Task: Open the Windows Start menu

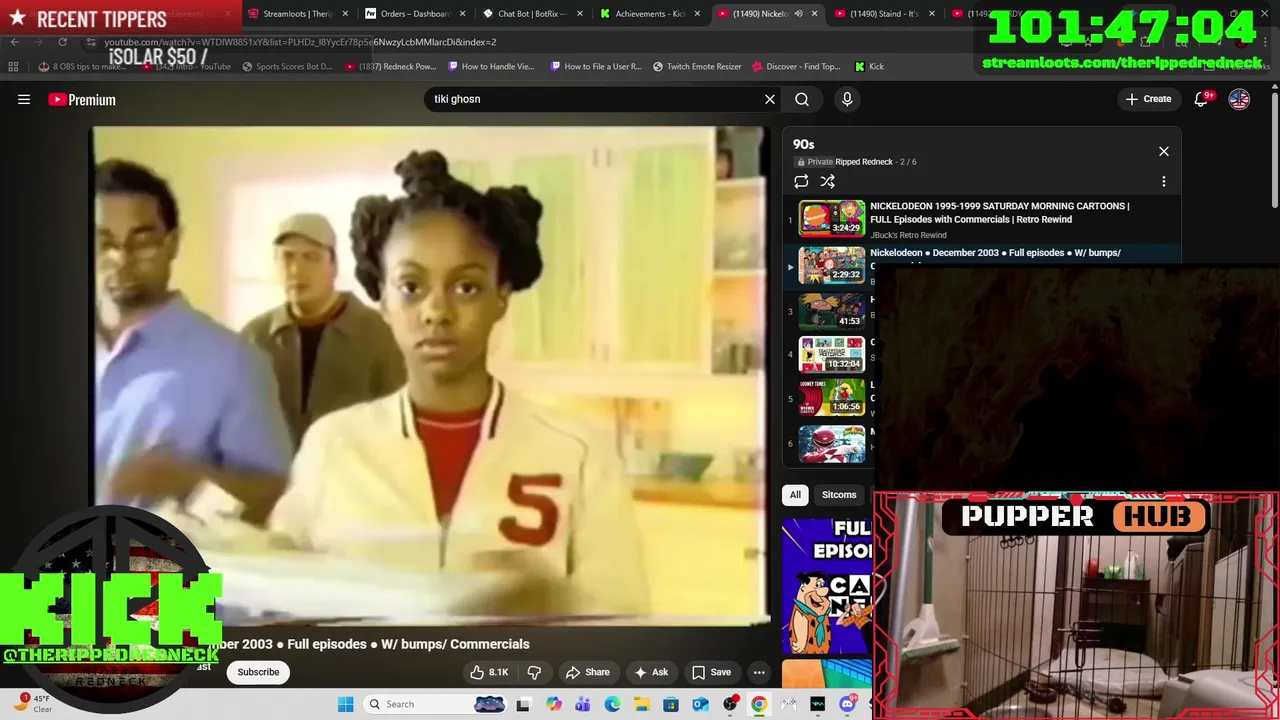Action: tap(346, 704)
